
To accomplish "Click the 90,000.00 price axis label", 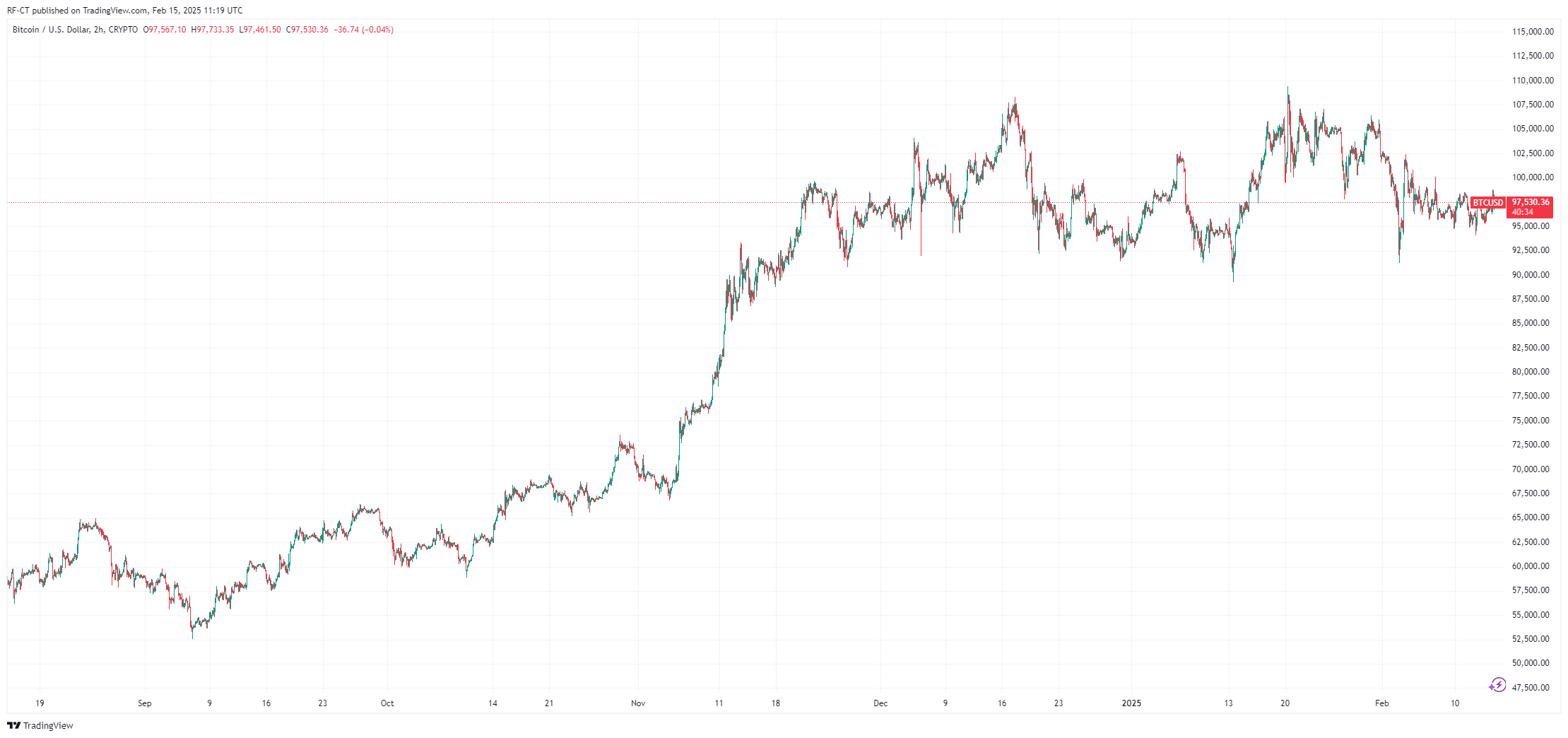I will click(1531, 275).
